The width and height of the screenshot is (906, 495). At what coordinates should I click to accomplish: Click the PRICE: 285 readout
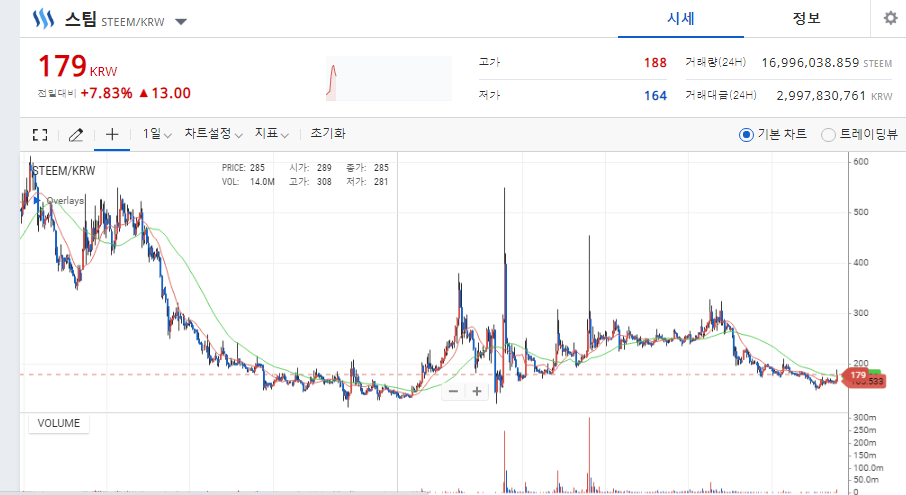pos(243,168)
